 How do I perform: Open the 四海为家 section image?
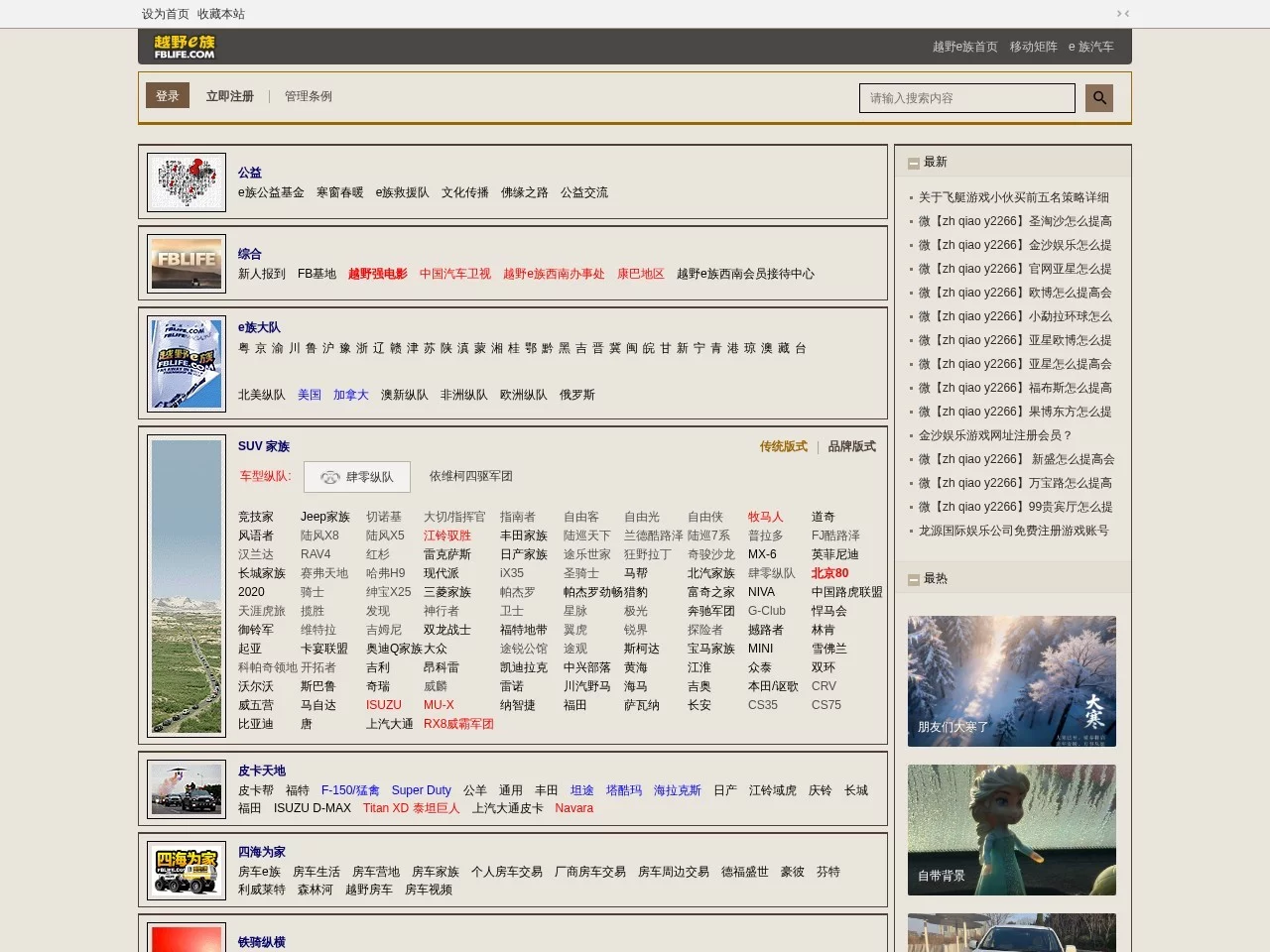187,871
